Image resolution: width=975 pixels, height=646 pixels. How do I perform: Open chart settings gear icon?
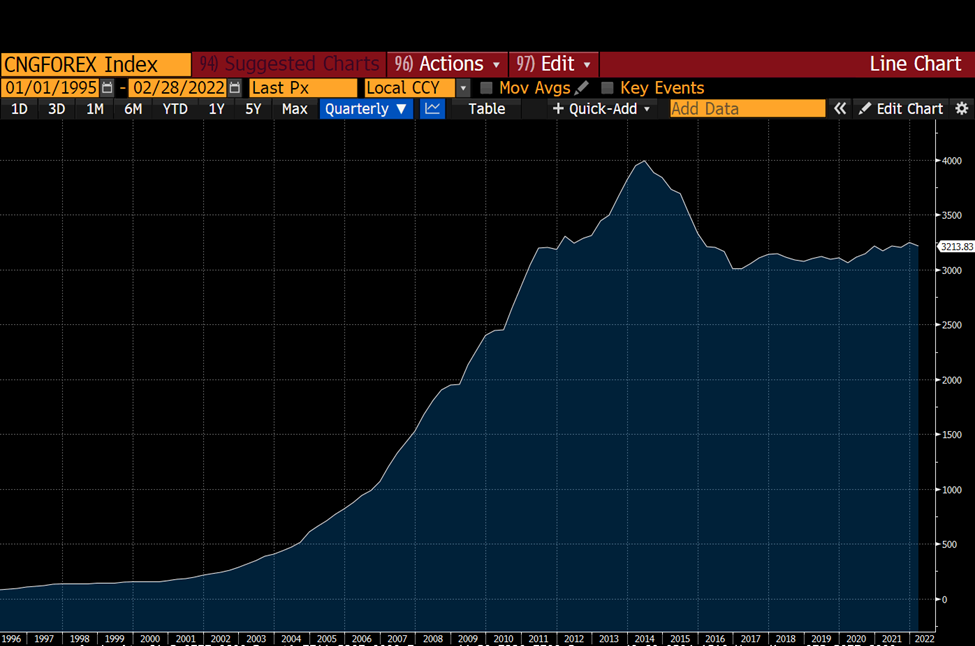tap(962, 109)
